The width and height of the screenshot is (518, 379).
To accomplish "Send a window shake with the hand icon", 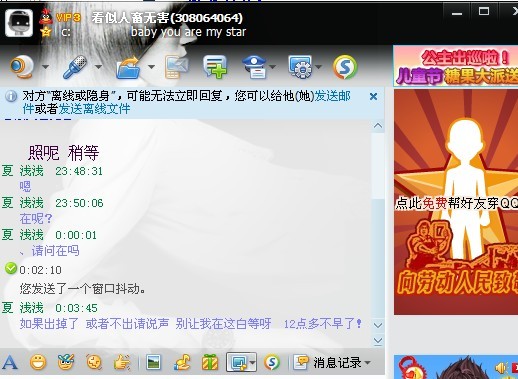I will [122, 362].
